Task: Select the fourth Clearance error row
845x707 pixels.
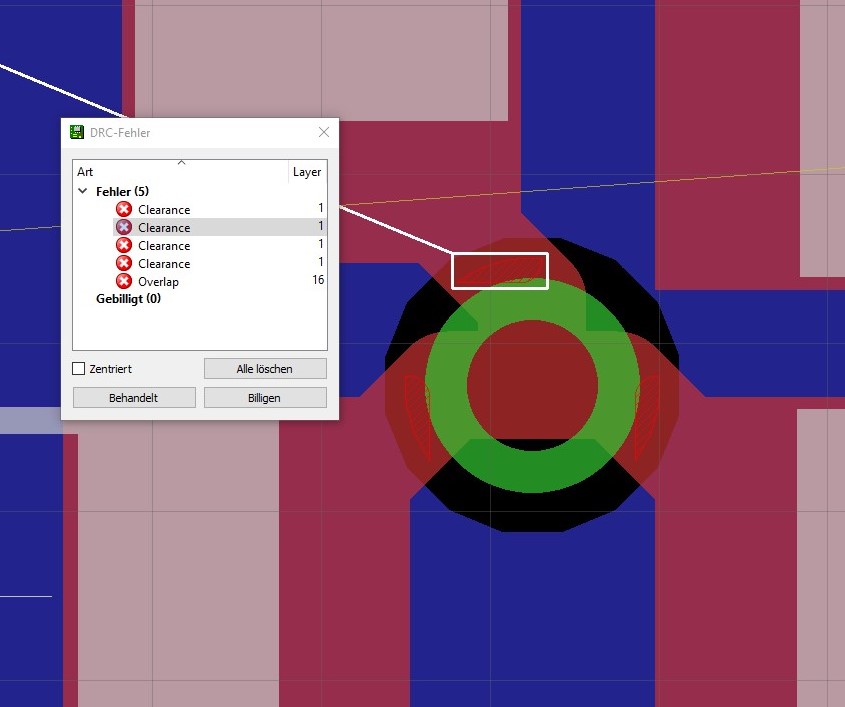Action: [x=219, y=263]
